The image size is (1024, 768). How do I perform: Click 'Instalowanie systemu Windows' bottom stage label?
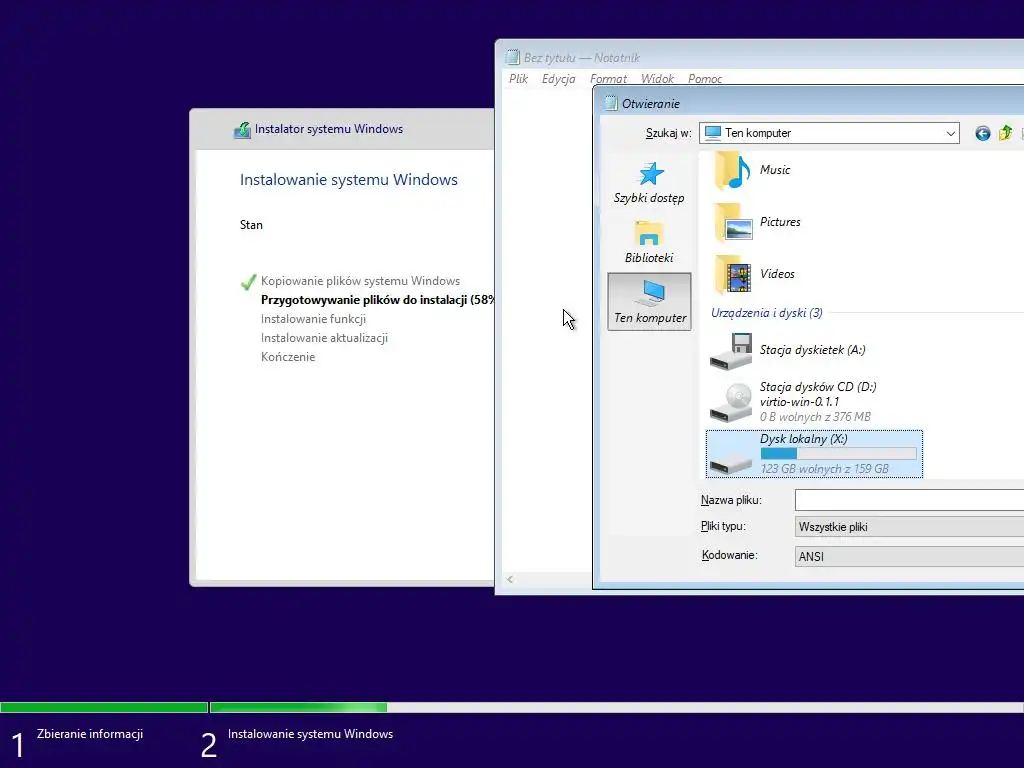pyautogui.click(x=310, y=734)
